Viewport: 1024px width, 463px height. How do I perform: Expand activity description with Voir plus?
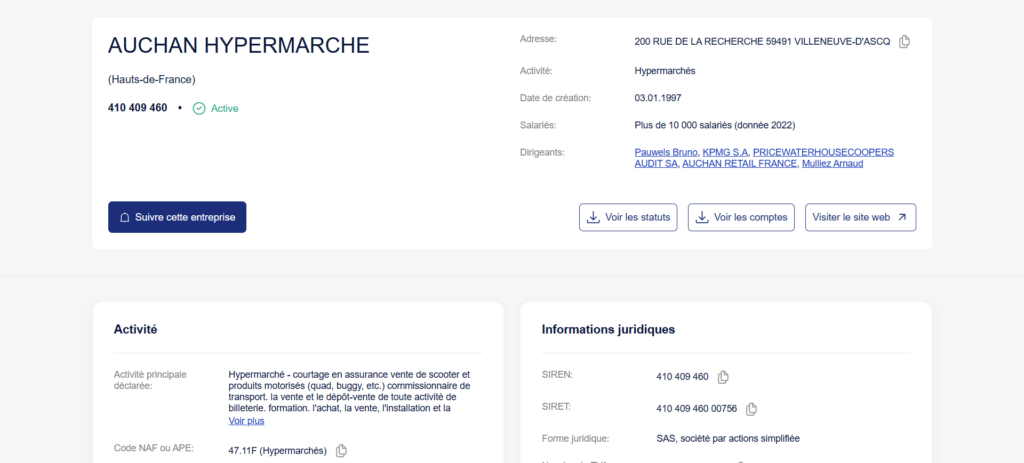[x=246, y=421]
